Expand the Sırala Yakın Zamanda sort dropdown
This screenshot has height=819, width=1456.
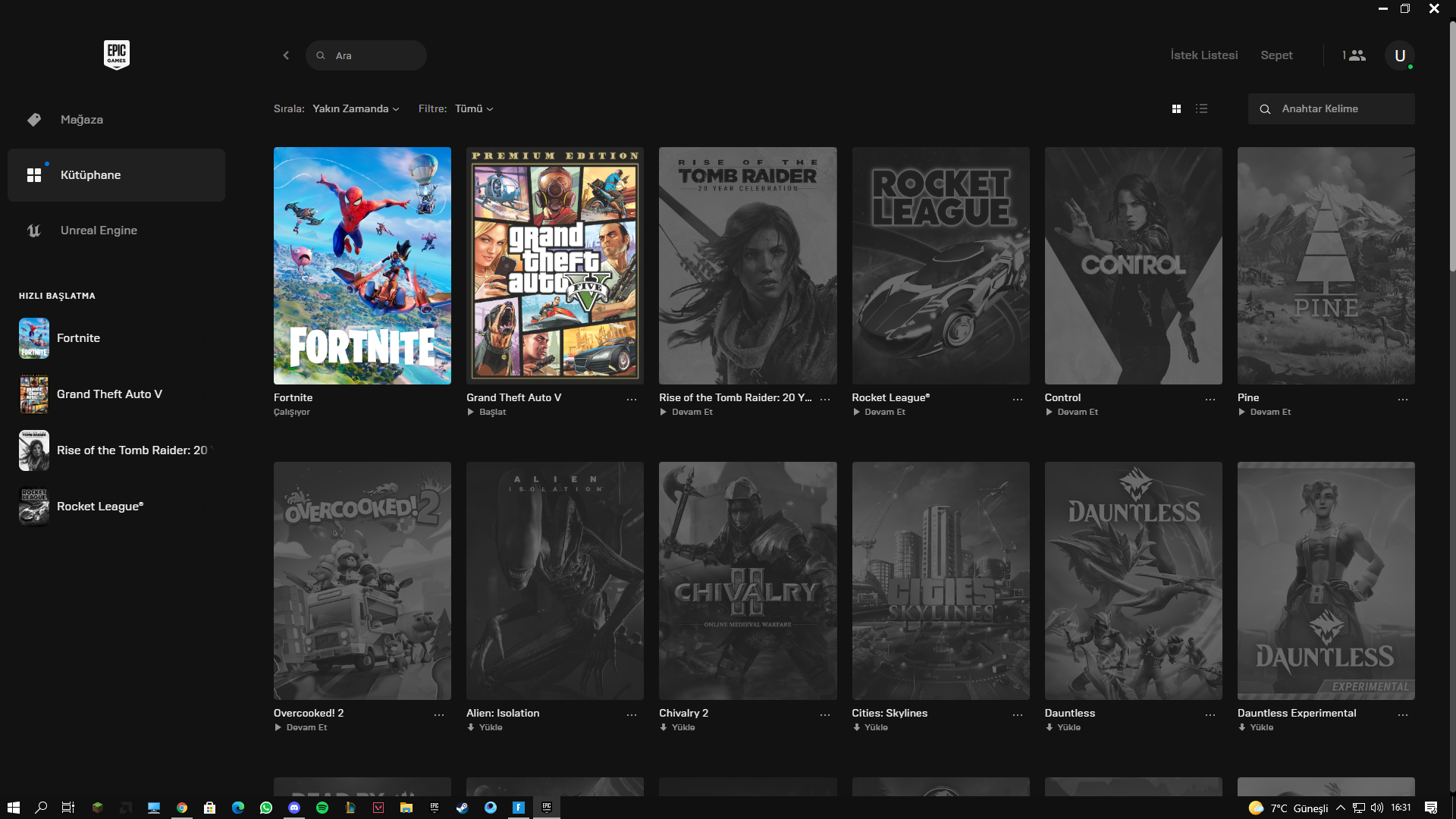(356, 109)
